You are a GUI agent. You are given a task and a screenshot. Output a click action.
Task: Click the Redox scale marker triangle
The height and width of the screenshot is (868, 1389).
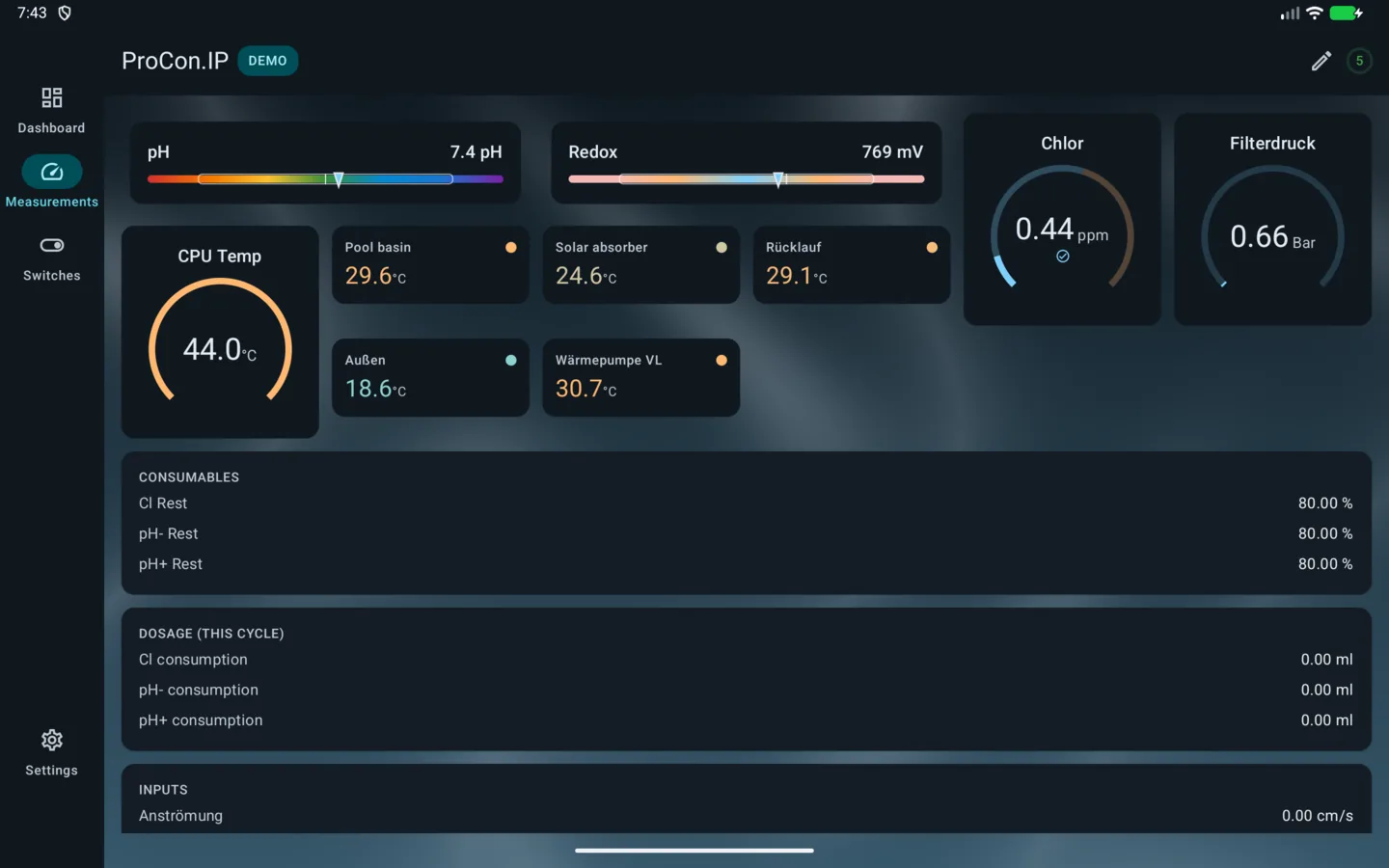[778, 180]
